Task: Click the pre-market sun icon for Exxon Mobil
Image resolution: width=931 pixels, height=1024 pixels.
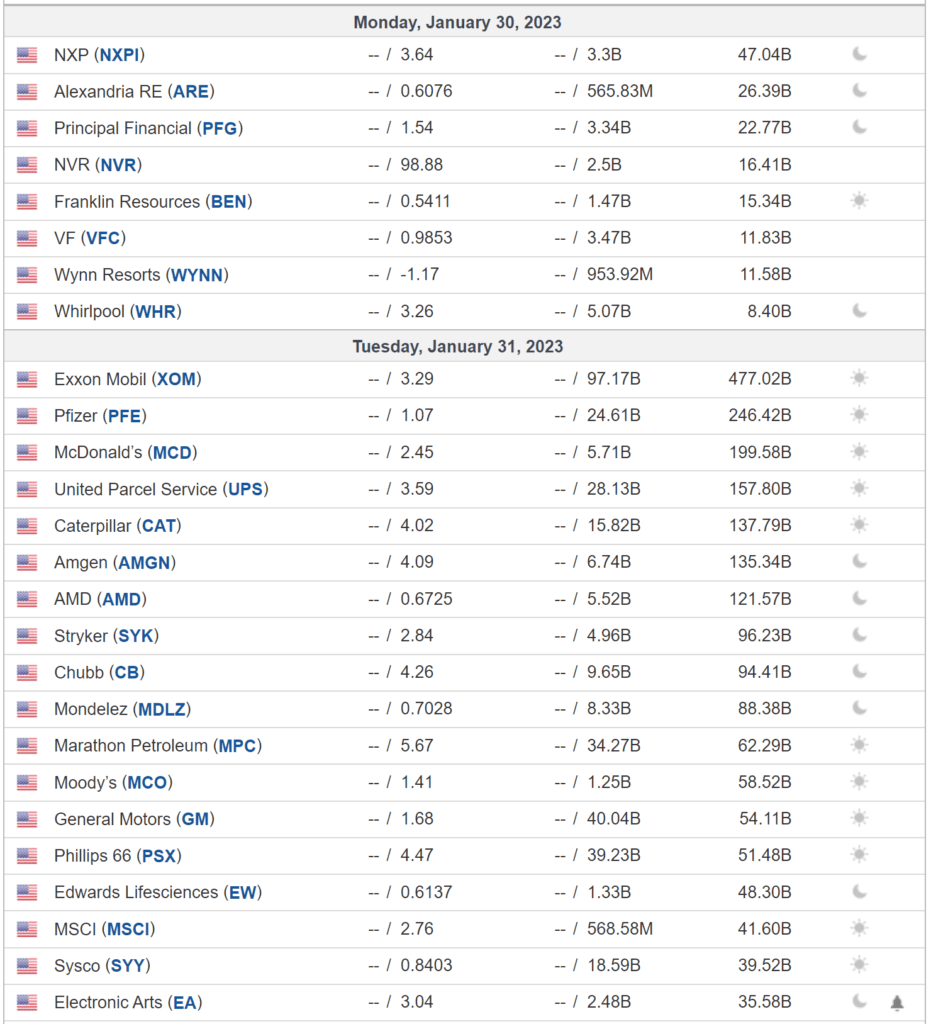Action: 860,378
